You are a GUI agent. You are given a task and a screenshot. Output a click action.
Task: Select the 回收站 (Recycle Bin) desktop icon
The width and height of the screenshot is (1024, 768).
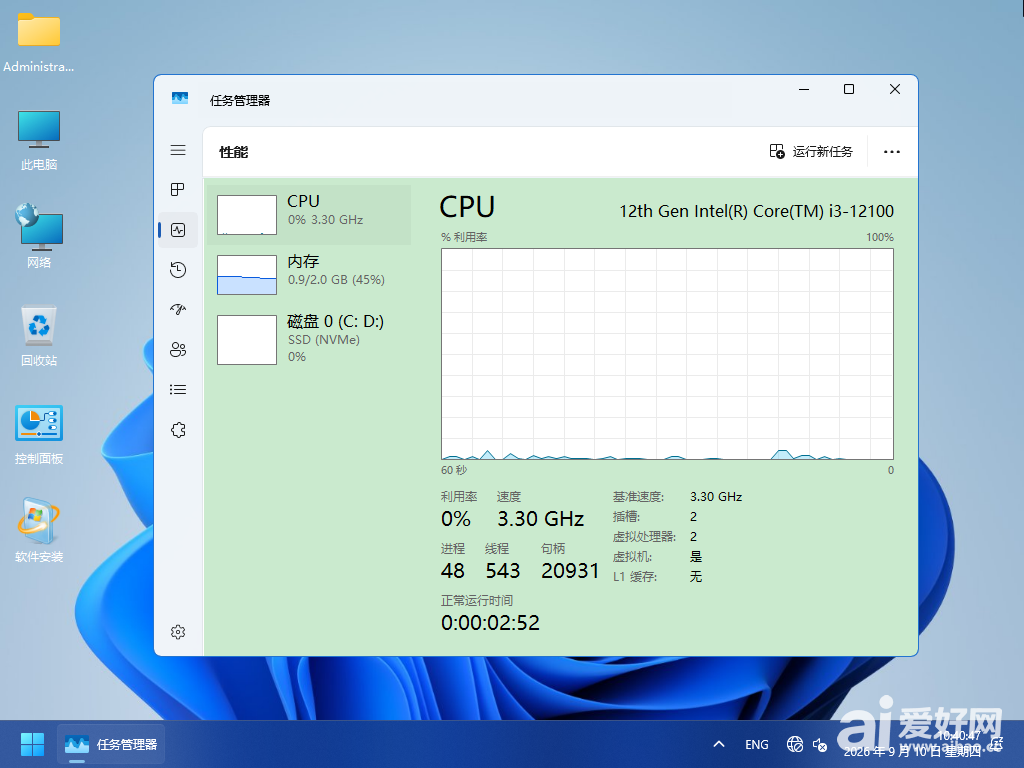point(39,336)
